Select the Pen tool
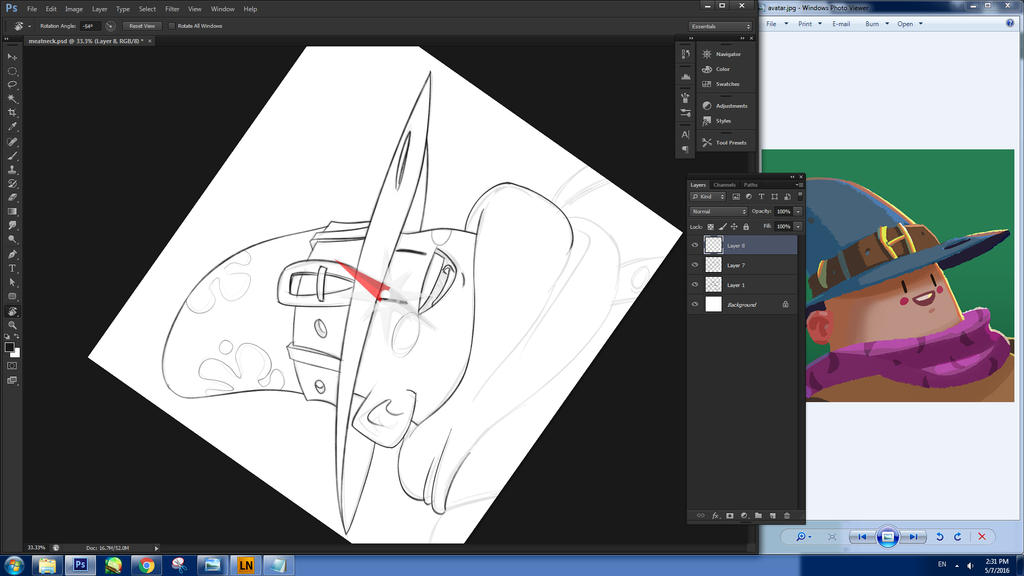The width and height of the screenshot is (1024, 576). [12, 254]
